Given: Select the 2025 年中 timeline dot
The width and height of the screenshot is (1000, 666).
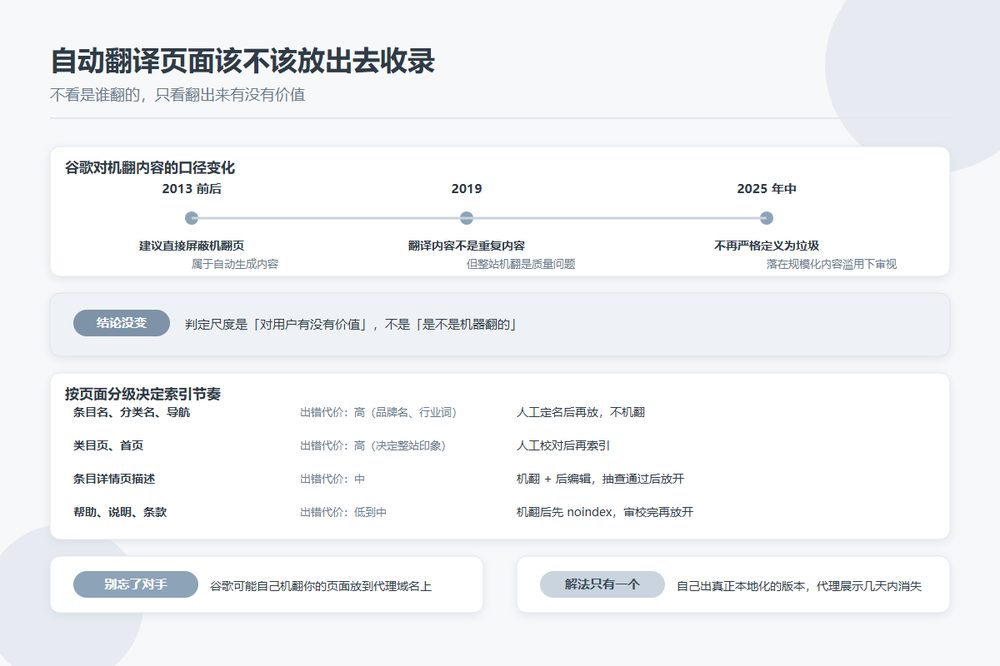Looking at the screenshot, I should pyautogui.click(x=766, y=218).
